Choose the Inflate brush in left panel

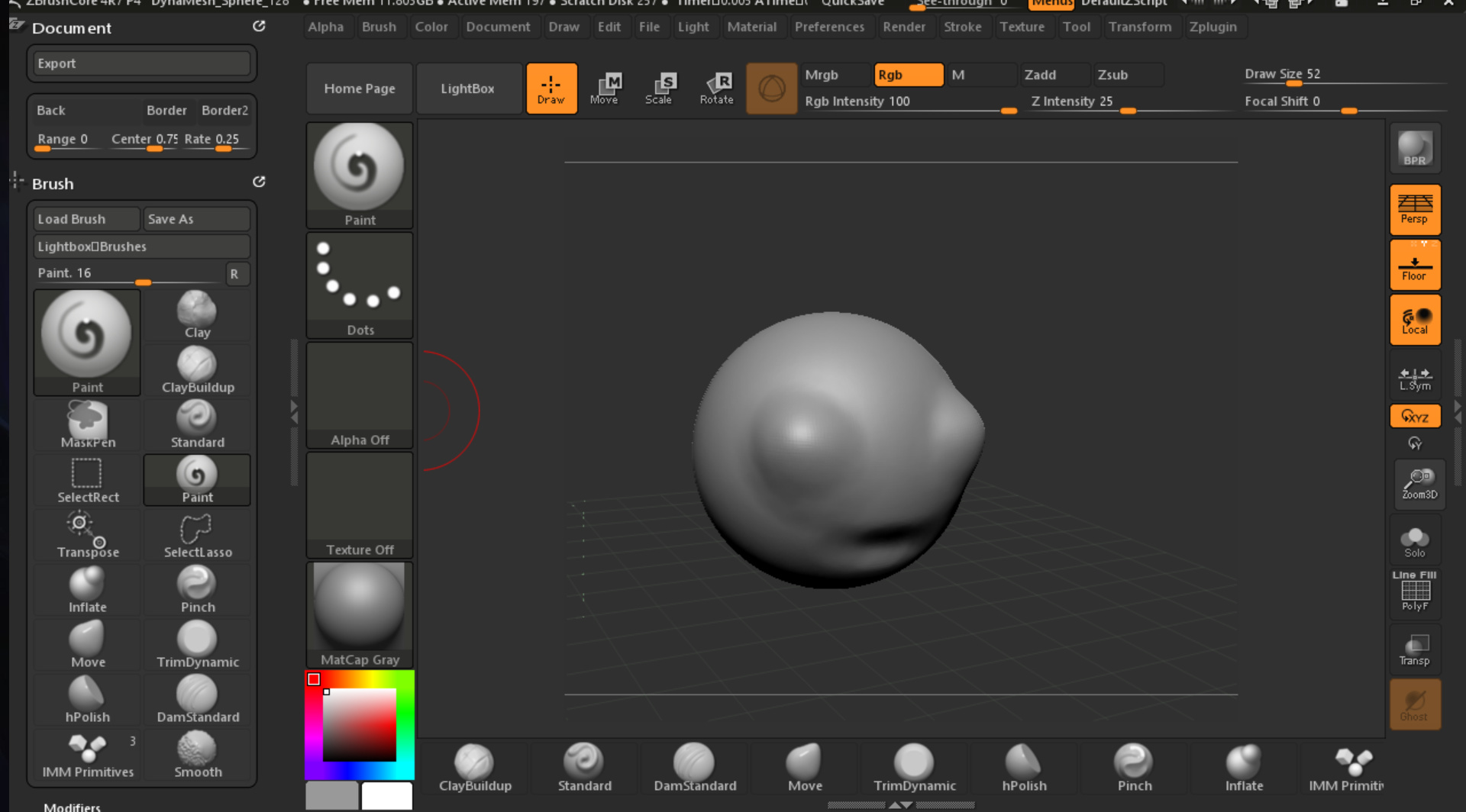(x=87, y=591)
